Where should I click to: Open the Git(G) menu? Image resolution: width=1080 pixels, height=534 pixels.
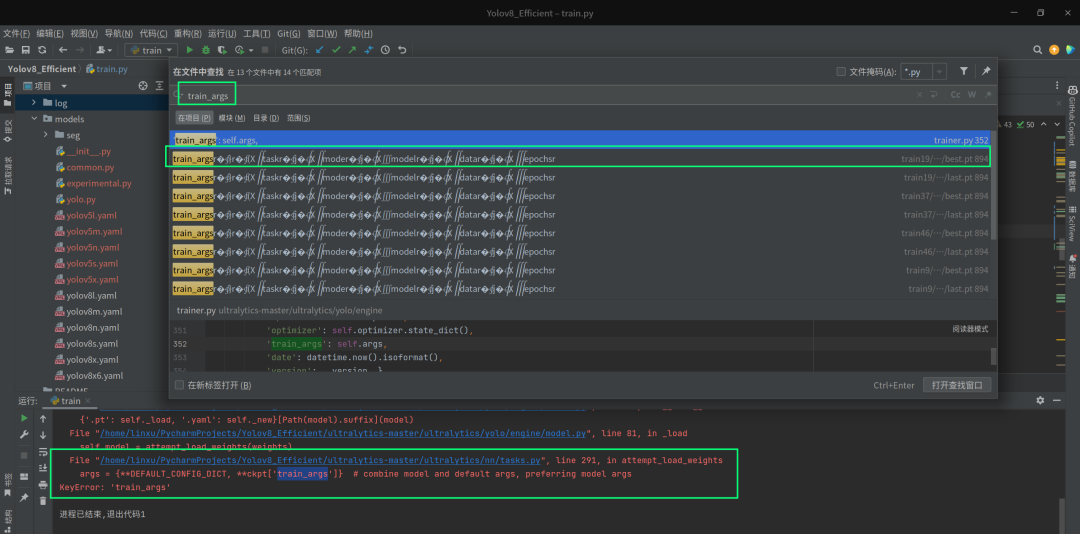tap(289, 33)
